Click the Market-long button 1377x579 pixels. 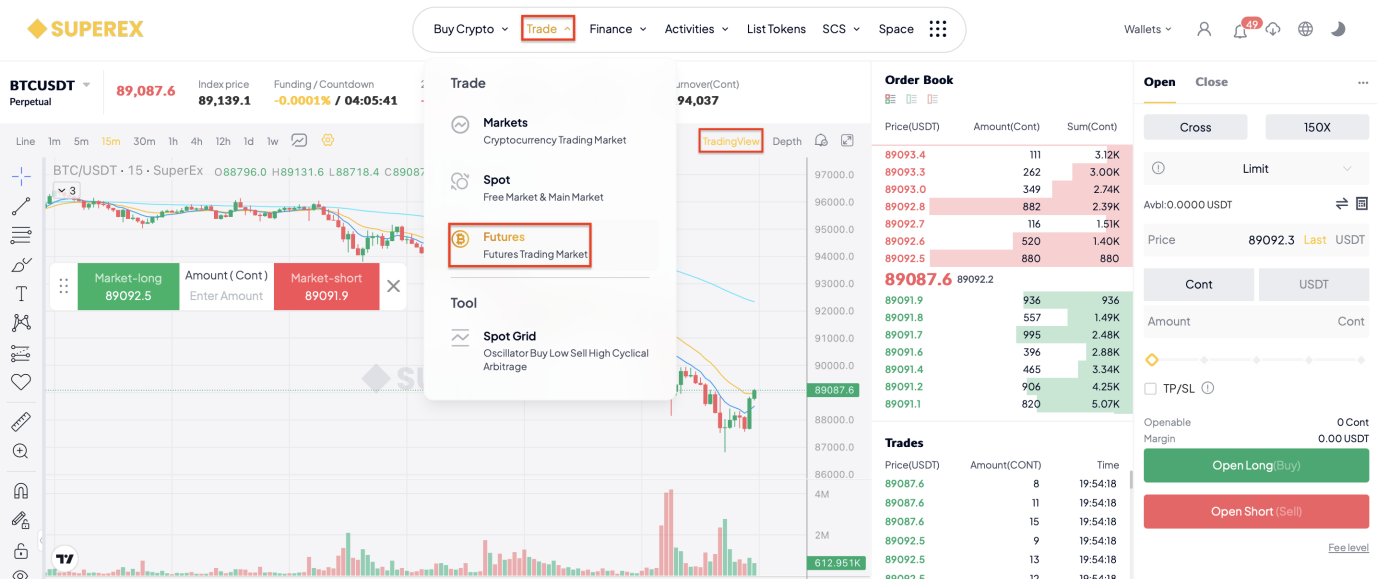[x=128, y=286]
